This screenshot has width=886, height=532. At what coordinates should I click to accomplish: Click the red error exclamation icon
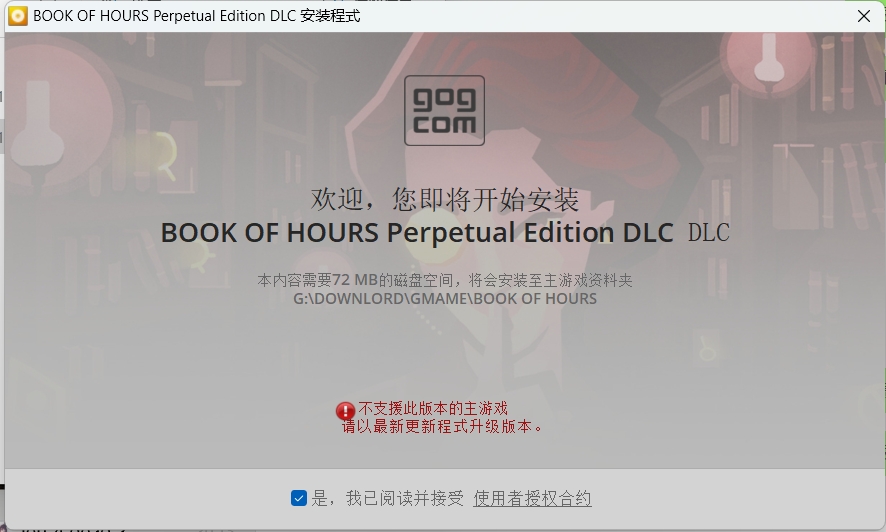tap(345, 411)
